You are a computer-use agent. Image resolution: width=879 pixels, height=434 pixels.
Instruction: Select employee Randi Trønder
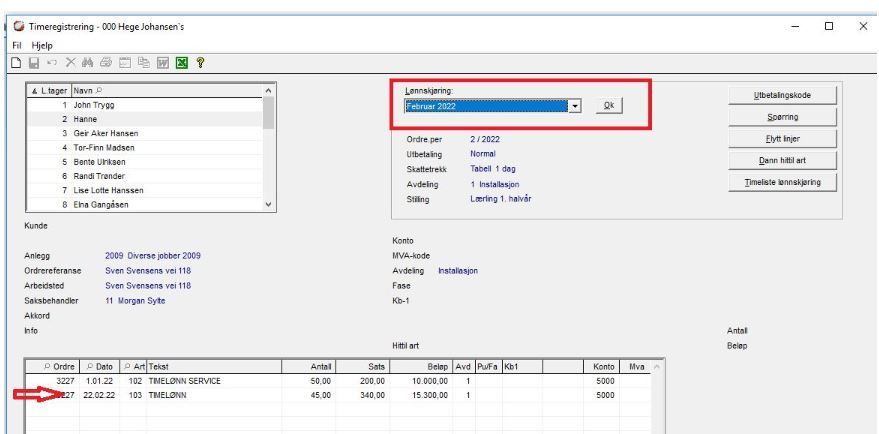145,176
